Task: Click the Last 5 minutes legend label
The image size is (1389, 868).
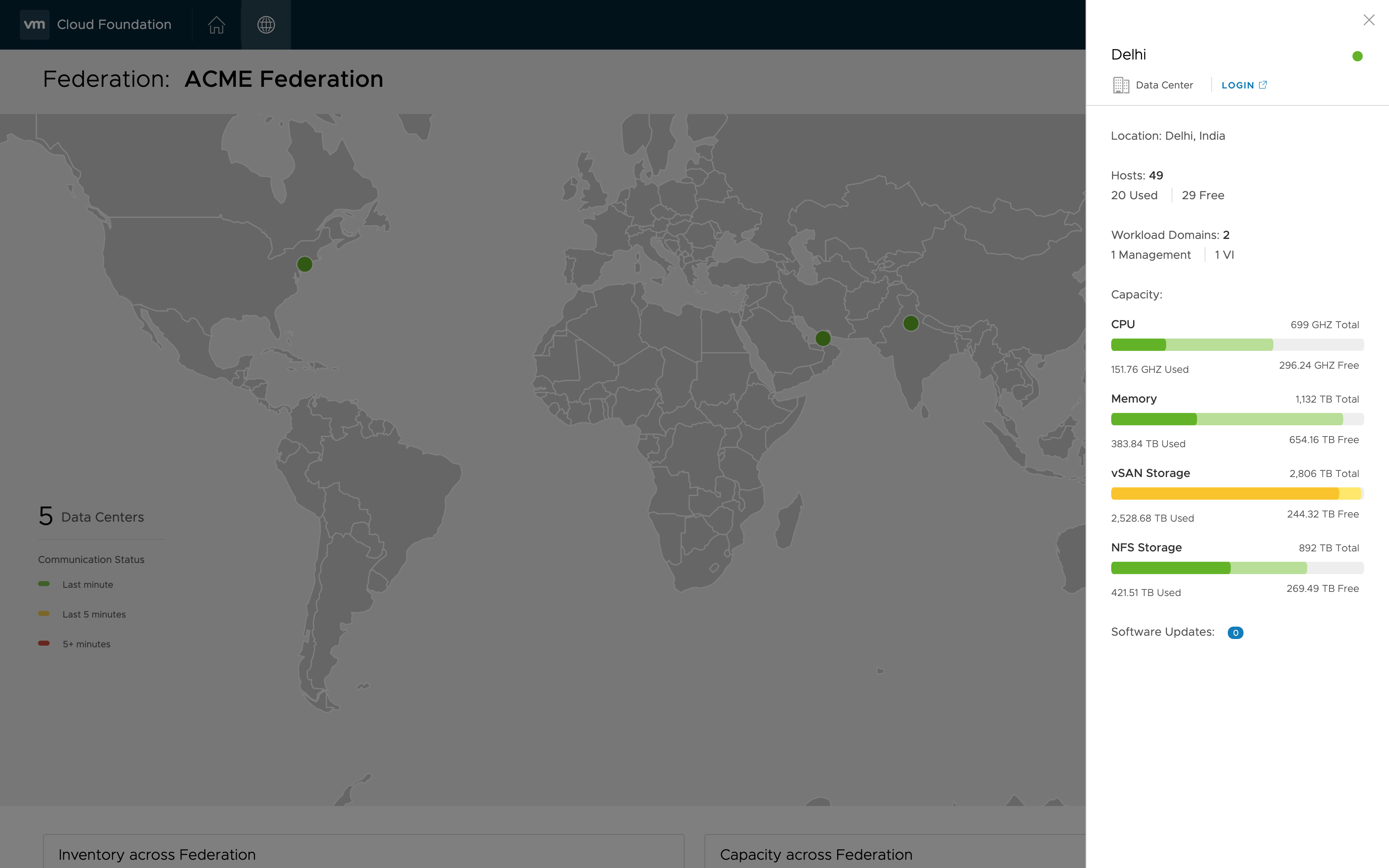Action: coord(94,614)
